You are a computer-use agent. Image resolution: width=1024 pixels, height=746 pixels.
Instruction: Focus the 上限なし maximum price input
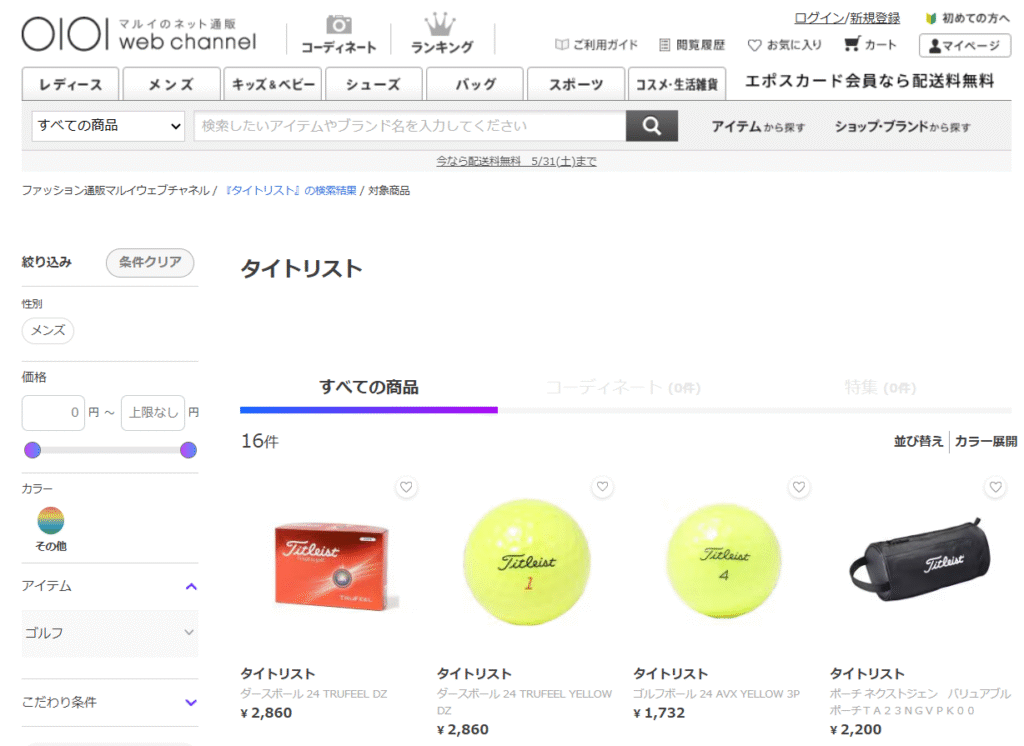[153, 412]
